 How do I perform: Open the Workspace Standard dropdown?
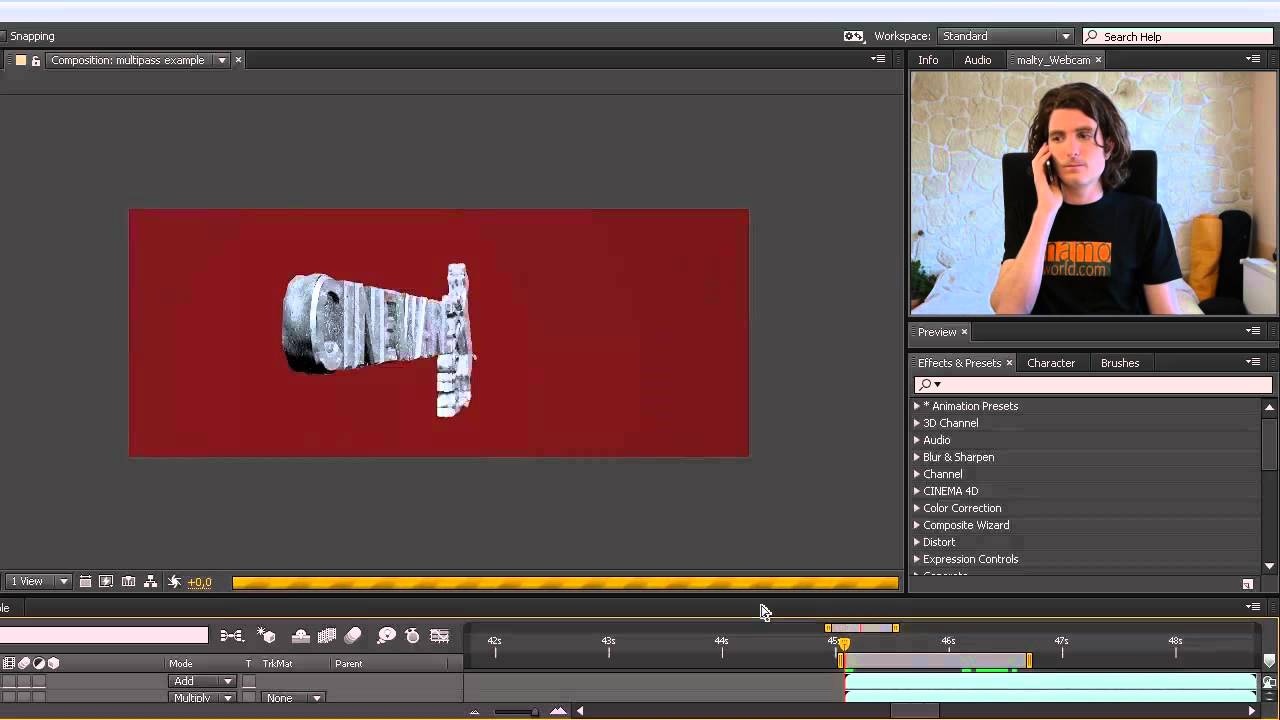click(1006, 36)
